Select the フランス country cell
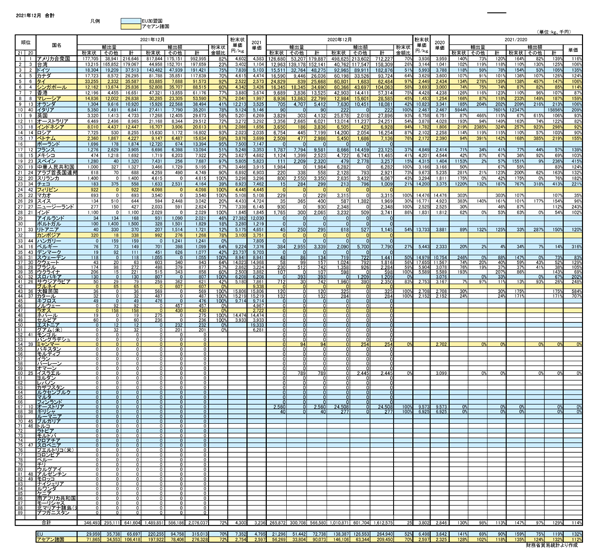 click(57, 150)
